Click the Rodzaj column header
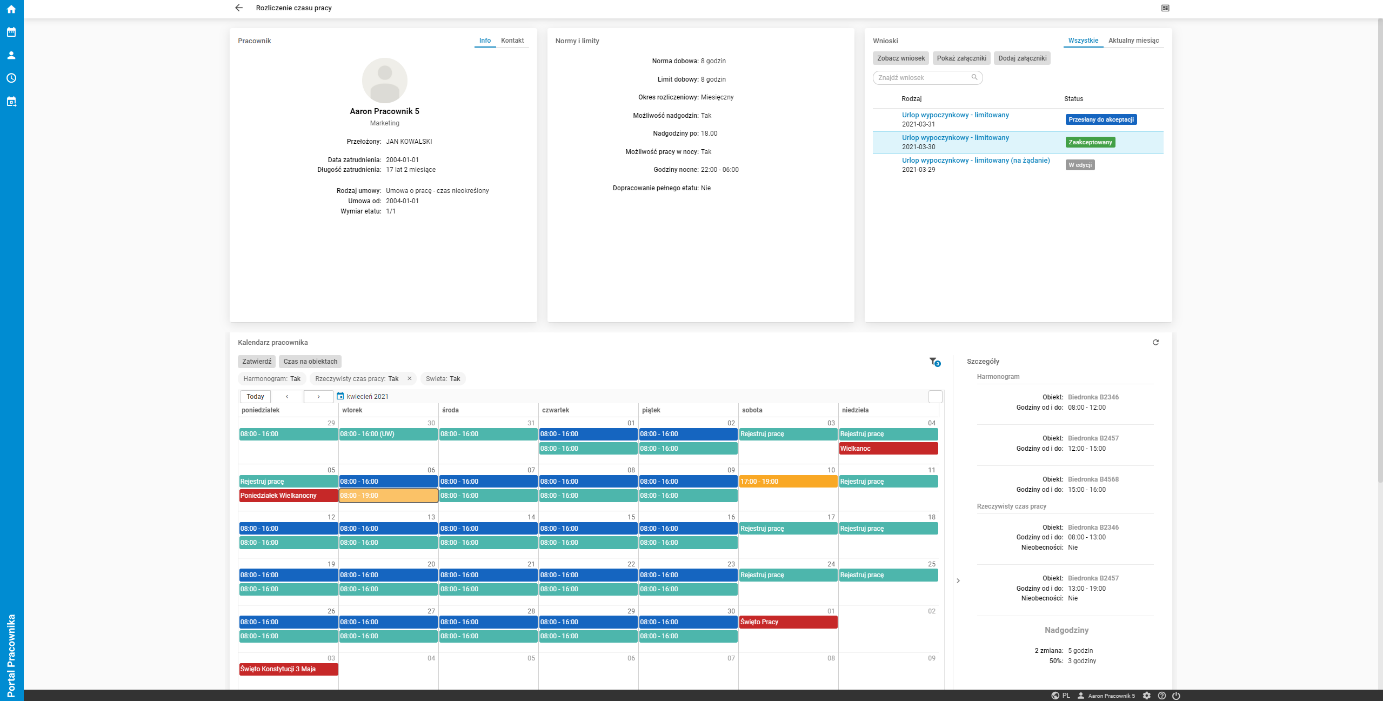 [912, 98]
